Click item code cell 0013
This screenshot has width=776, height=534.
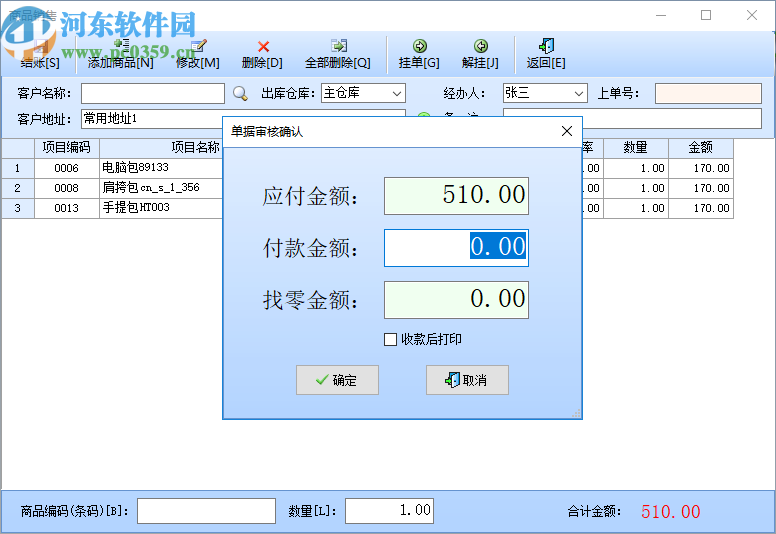coord(67,208)
